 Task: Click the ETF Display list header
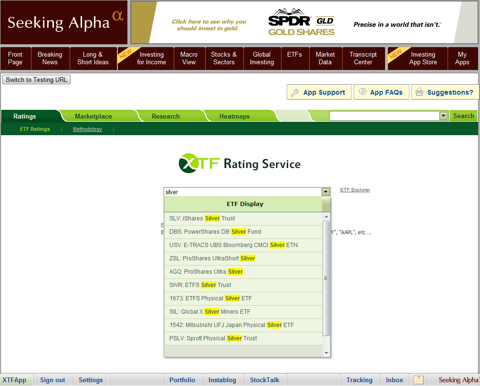(x=244, y=204)
